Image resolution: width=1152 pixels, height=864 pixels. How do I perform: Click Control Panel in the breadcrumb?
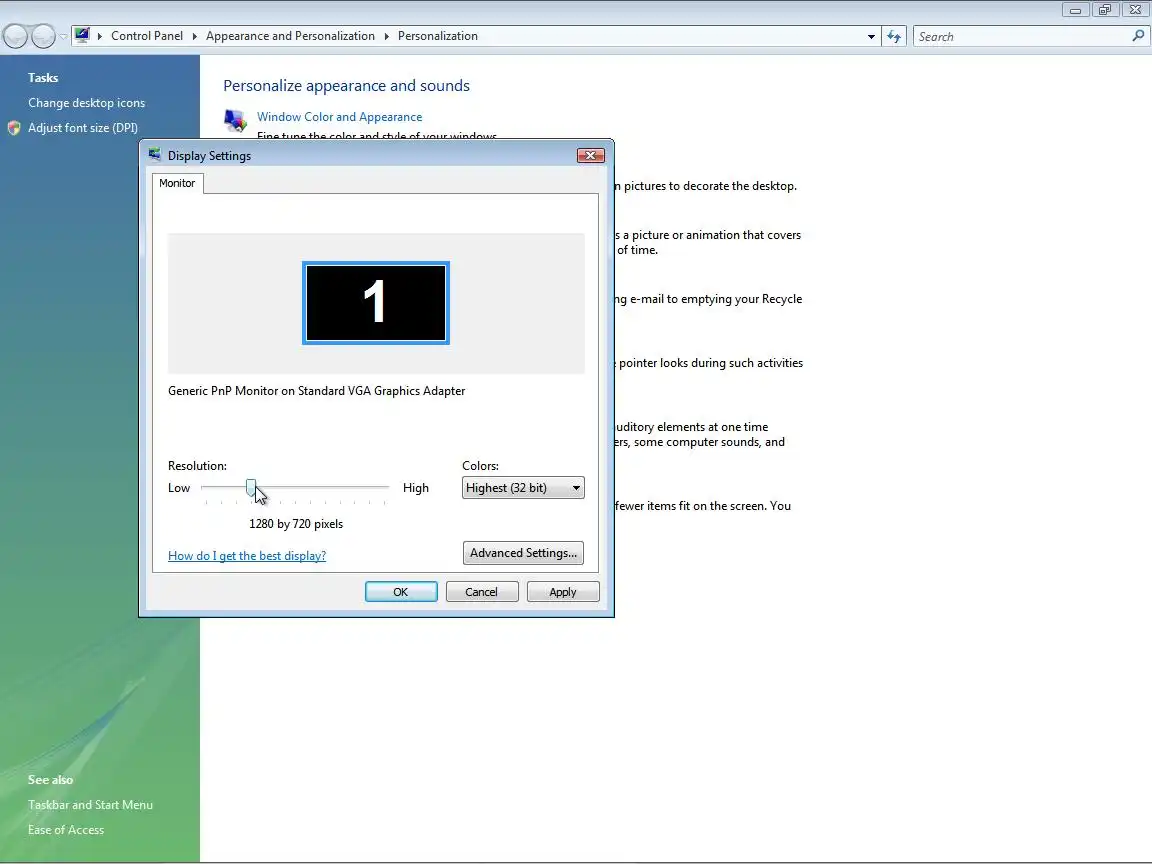147,36
